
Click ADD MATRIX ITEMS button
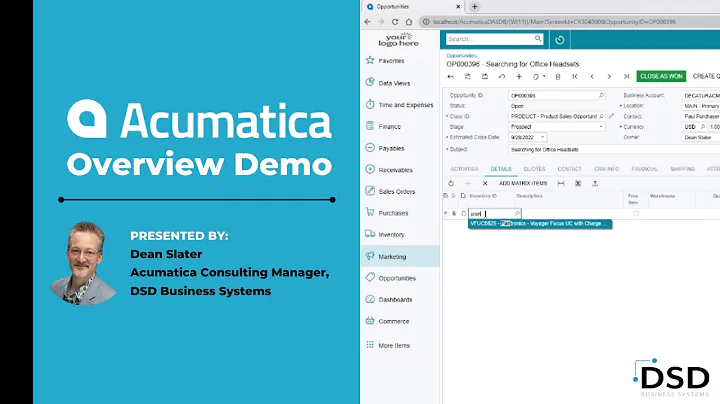coord(523,183)
